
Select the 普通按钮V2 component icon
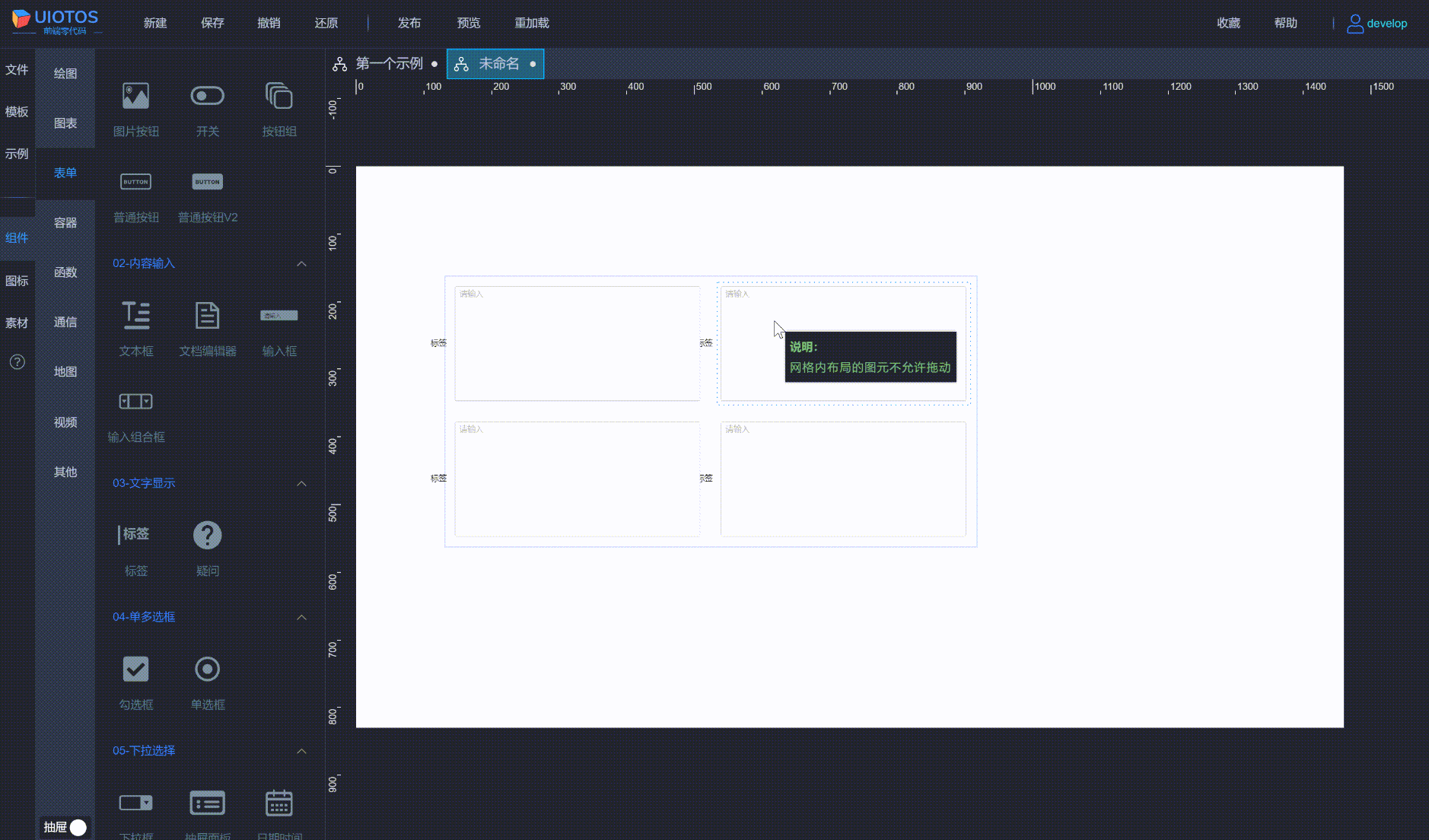[207, 183]
